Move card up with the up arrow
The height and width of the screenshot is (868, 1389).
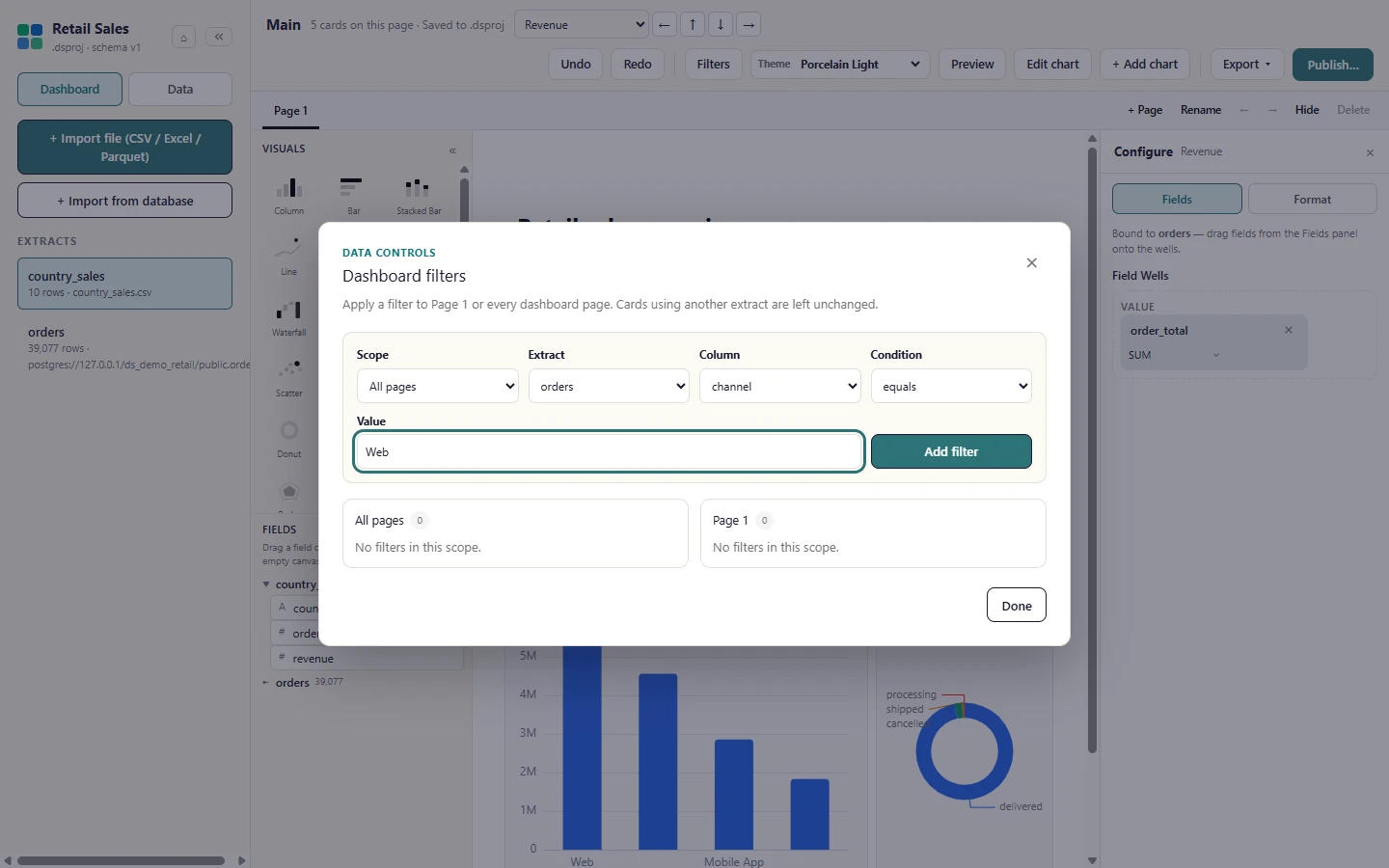693,25
